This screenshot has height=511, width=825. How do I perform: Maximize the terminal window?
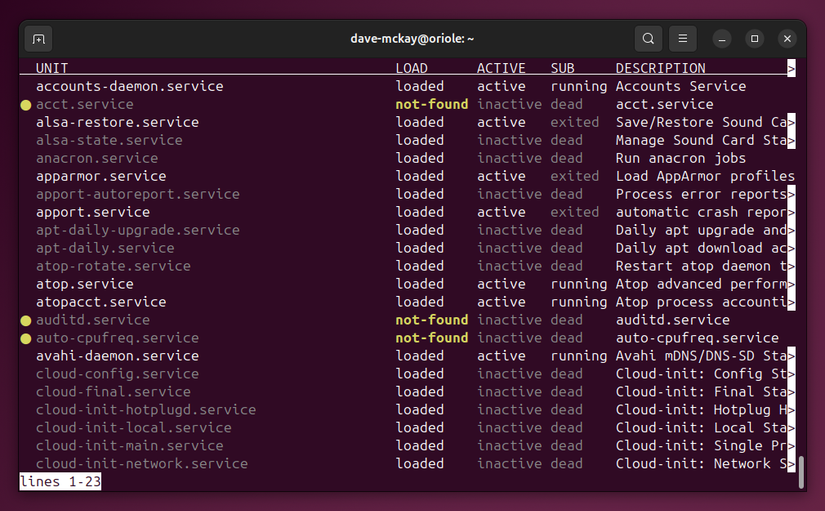tap(755, 39)
